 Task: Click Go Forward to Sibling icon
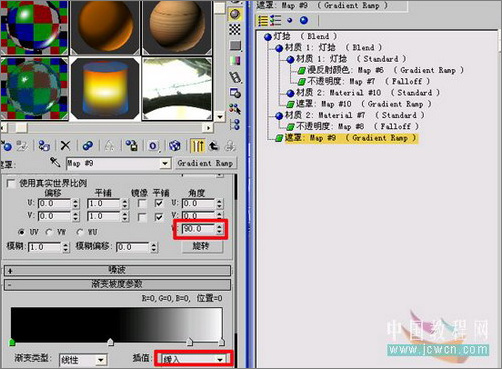[230, 146]
